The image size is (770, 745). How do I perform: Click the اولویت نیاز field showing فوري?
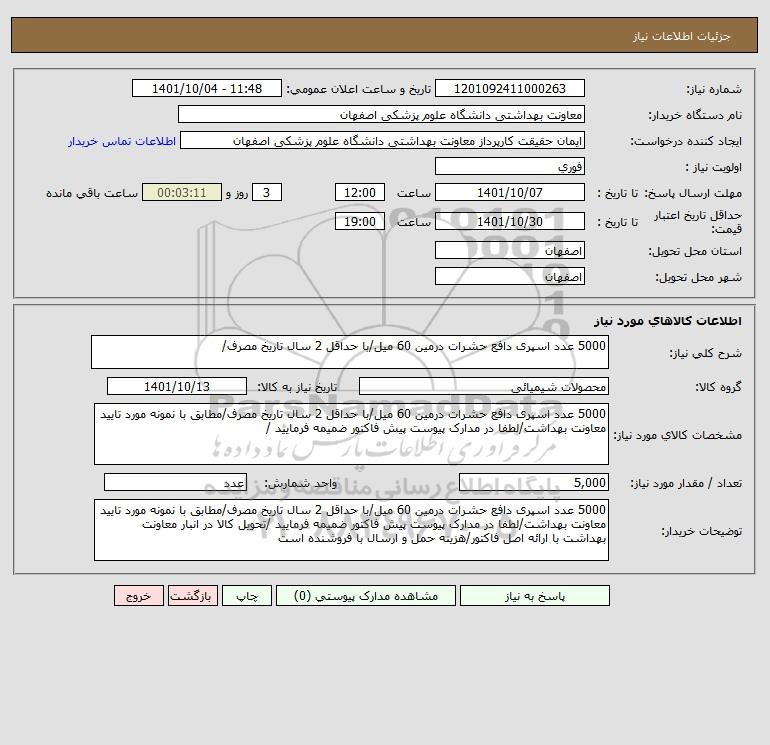pos(510,166)
